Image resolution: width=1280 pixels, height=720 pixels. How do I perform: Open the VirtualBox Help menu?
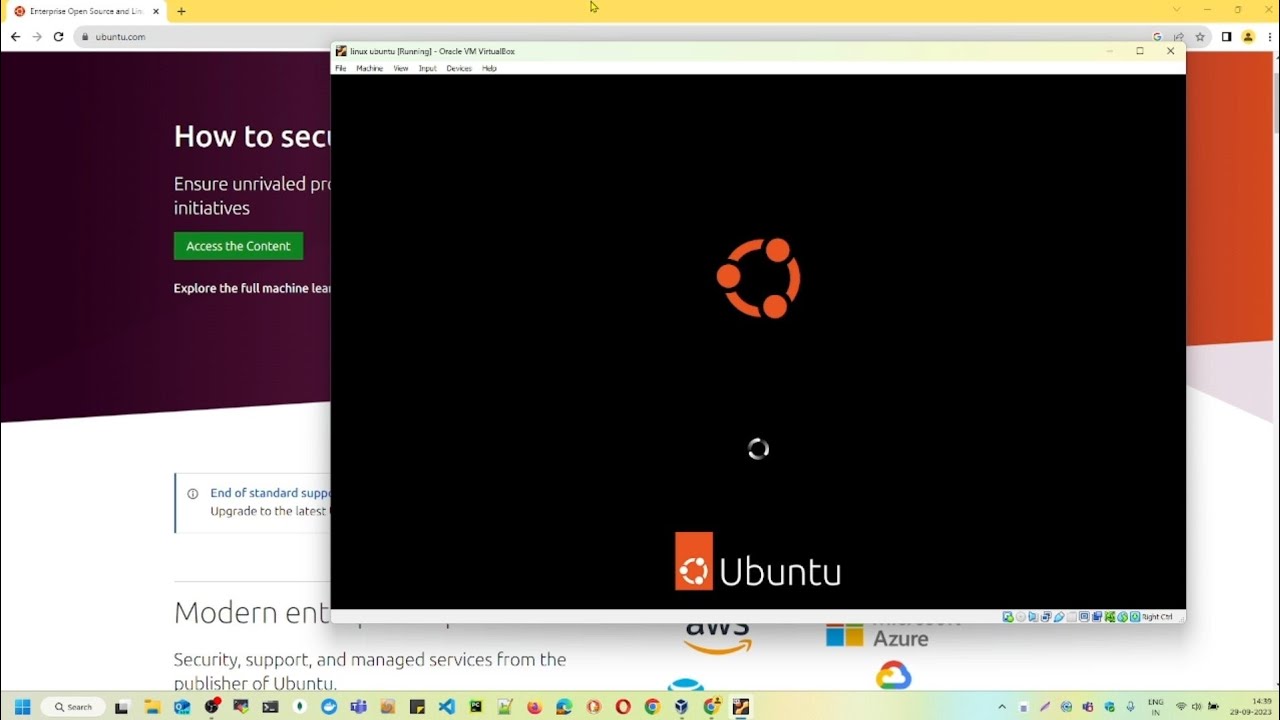click(489, 68)
